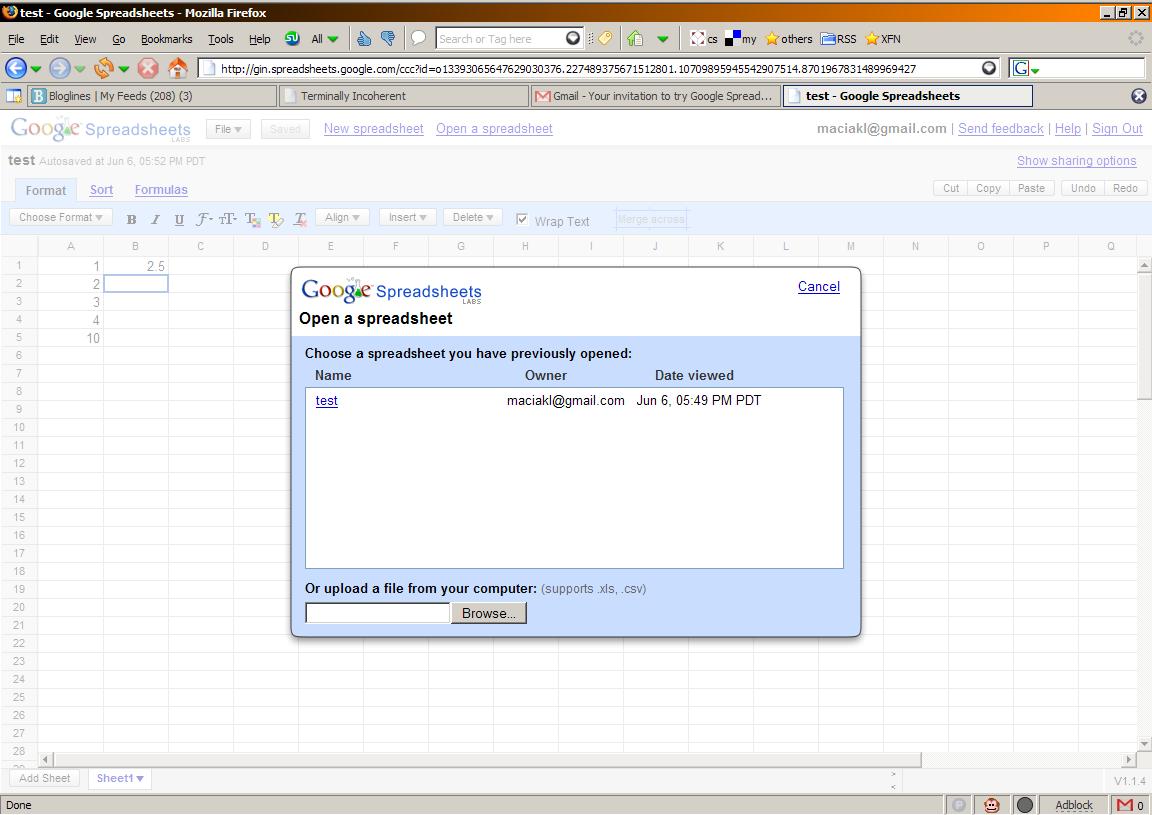Click the StumbleUpon toolbar icon

292,38
